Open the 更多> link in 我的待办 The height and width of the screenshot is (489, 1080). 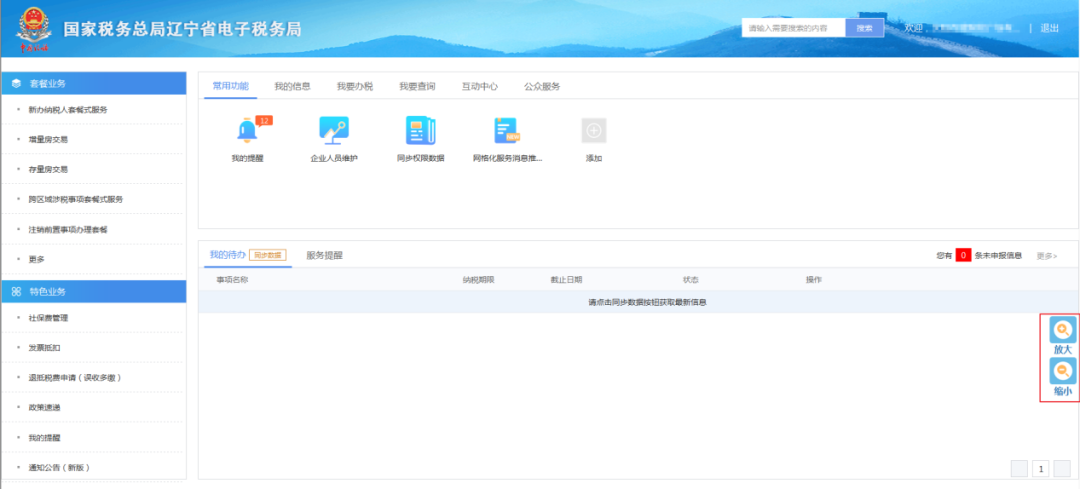pos(1047,256)
